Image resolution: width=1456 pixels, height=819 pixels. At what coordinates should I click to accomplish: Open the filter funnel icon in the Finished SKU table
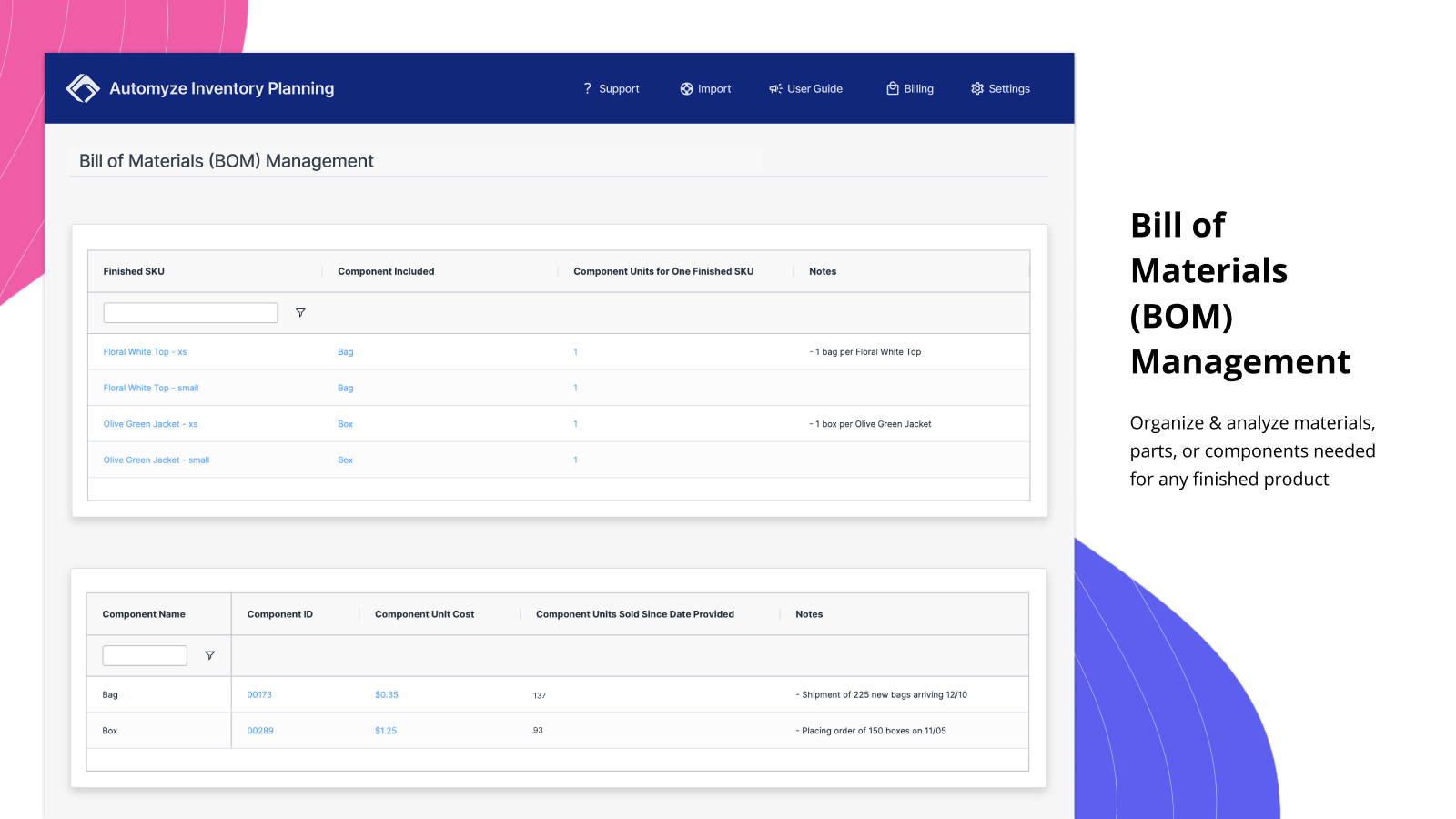(x=299, y=312)
